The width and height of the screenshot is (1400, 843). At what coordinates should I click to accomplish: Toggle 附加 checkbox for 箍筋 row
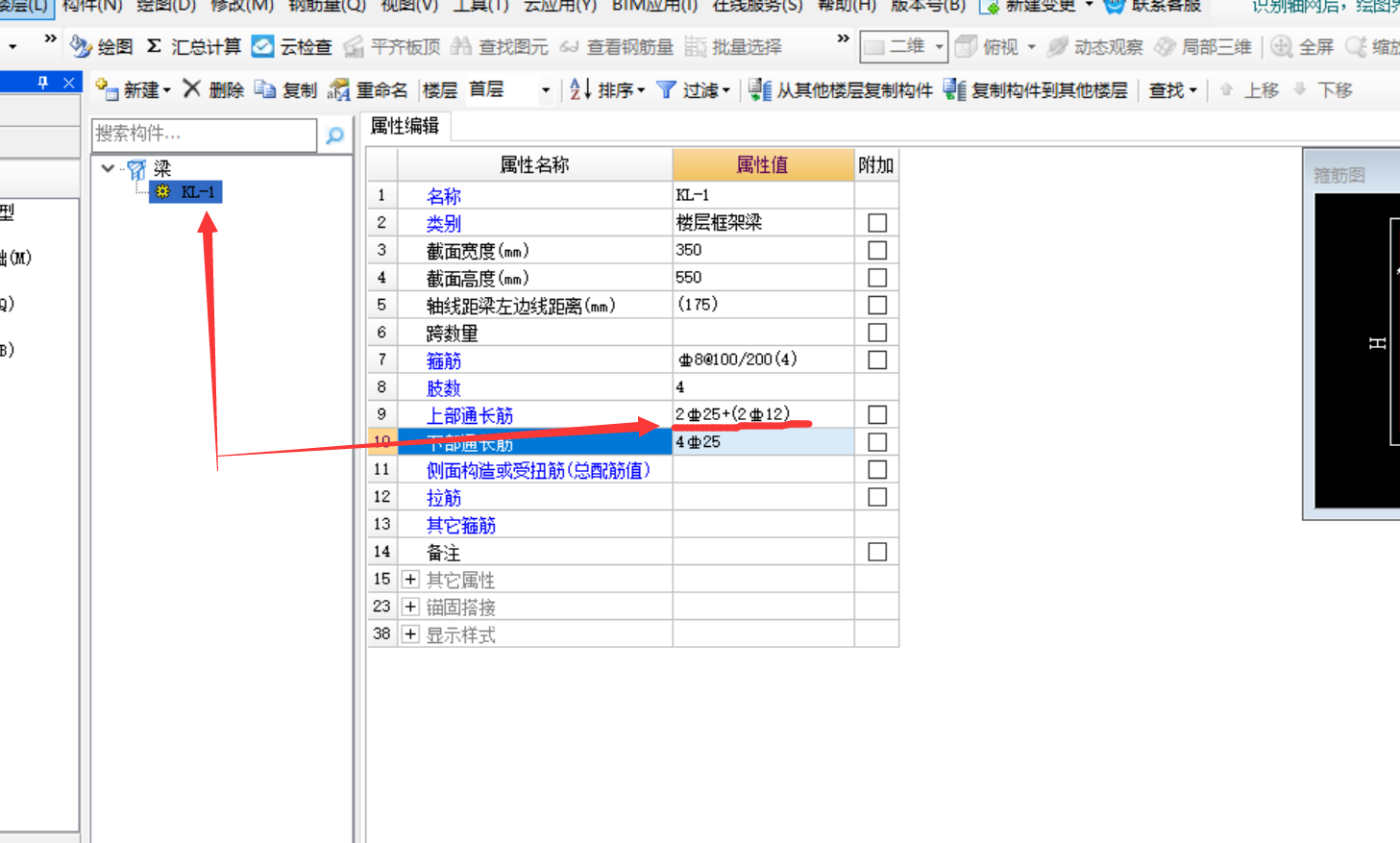coord(876,360)
